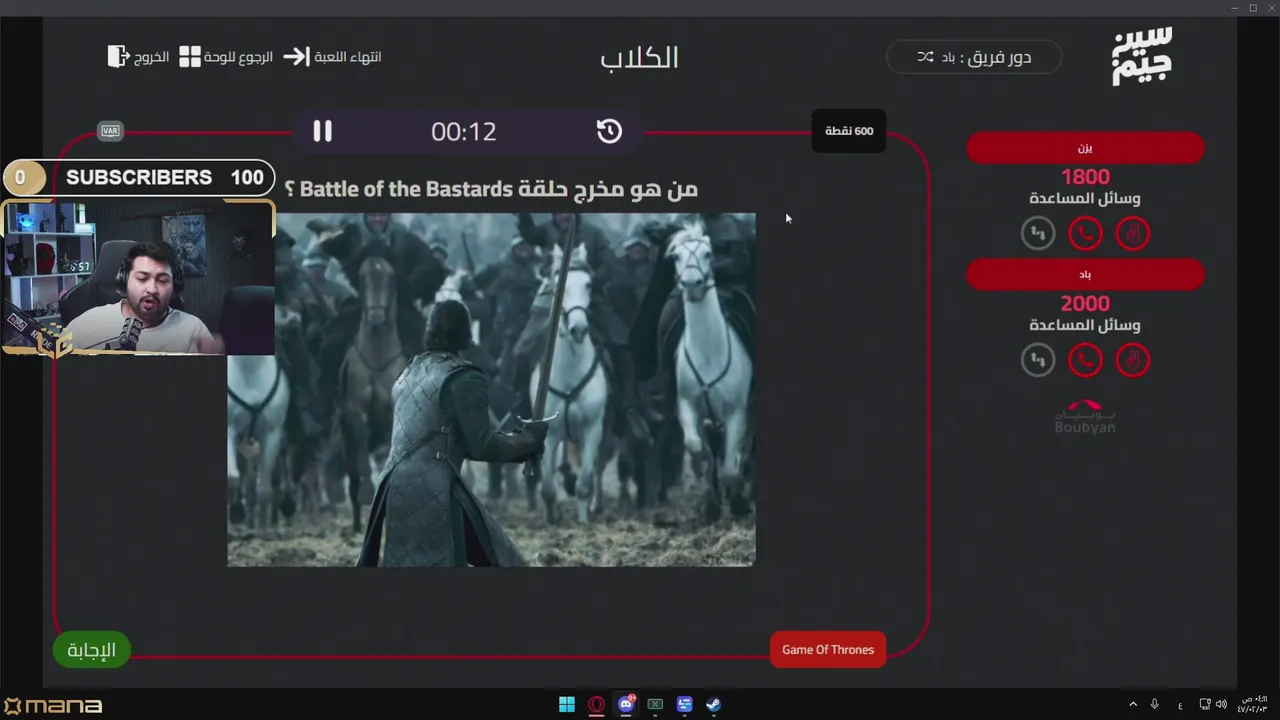Use يزن team's phone call lifeline
Image resolution: width=1280 pixels, height=720 pixels.
[x=1085, y=234]
